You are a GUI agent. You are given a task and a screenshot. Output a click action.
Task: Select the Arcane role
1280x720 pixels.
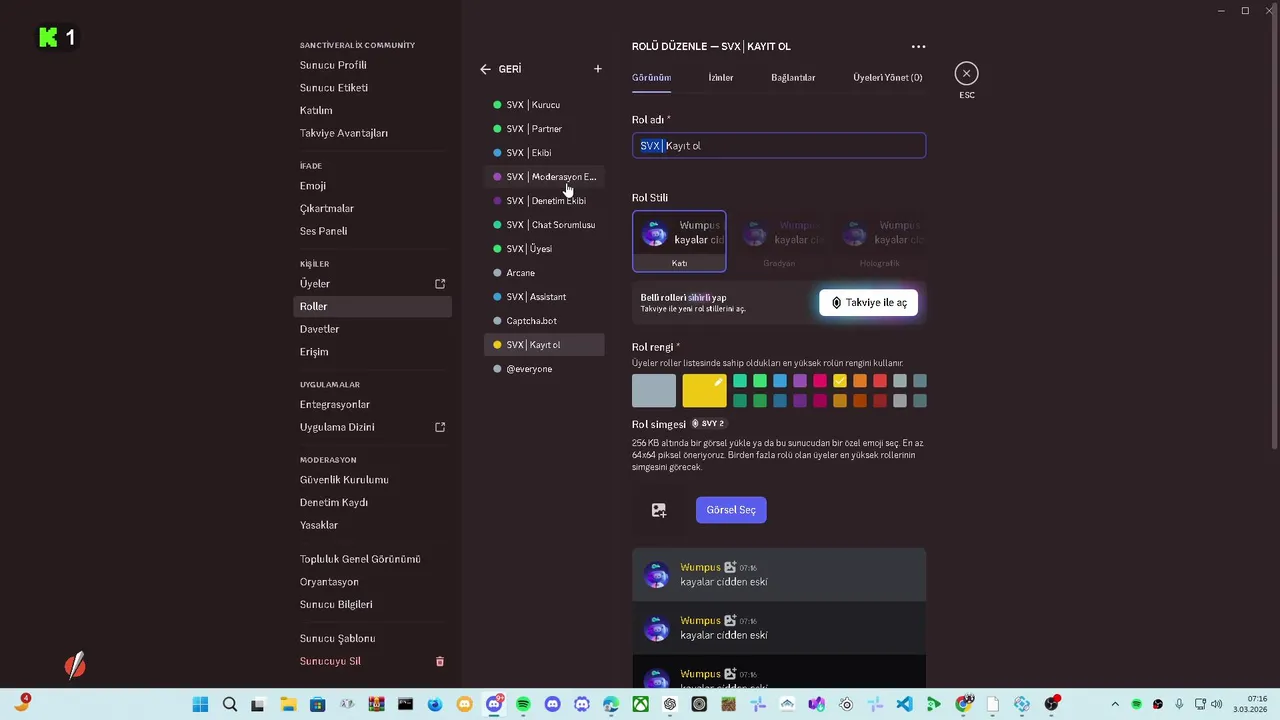[x=544, y=273]
